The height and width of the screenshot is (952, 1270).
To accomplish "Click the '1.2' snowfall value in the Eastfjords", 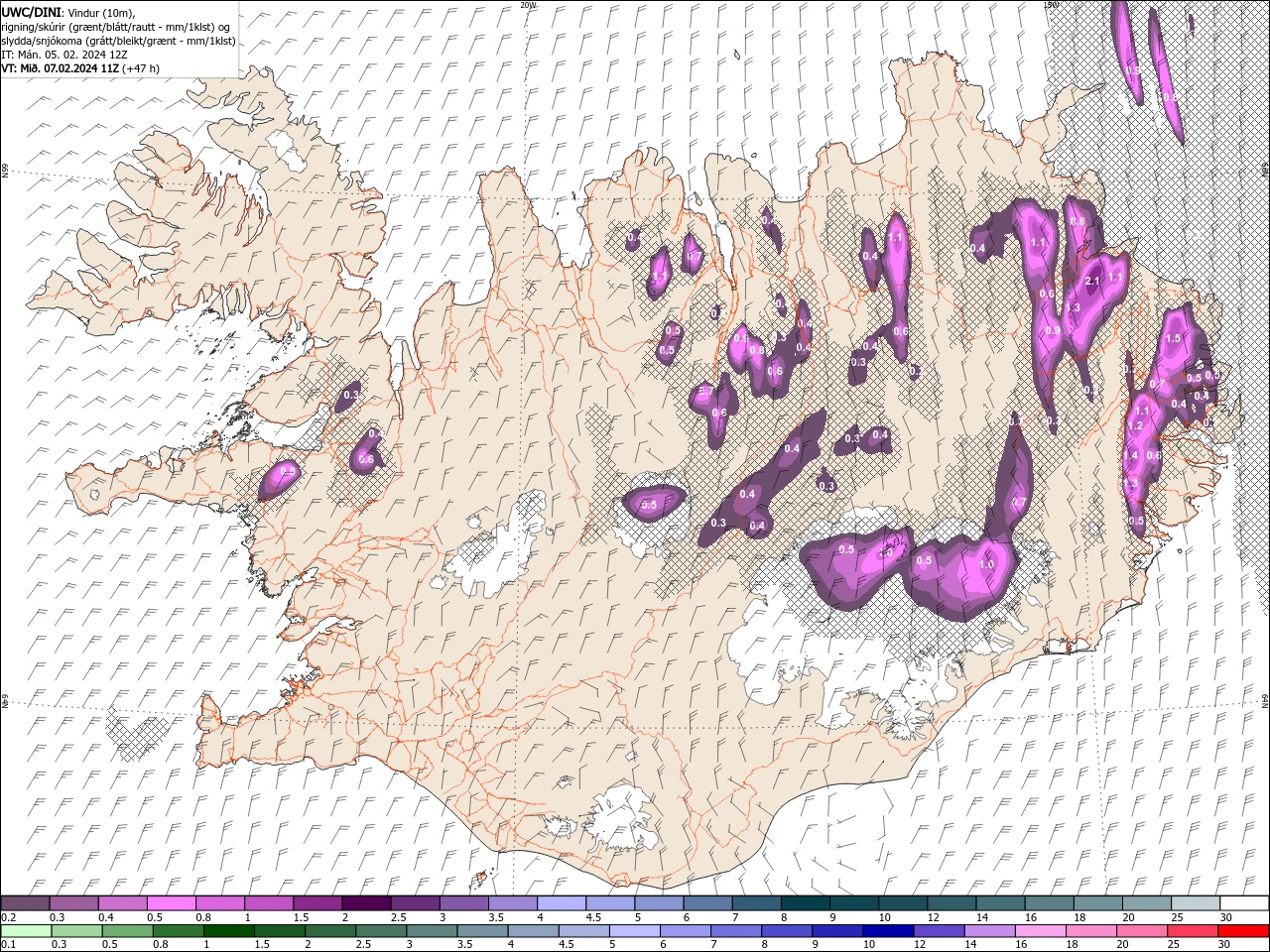I will pos(1136,426).
